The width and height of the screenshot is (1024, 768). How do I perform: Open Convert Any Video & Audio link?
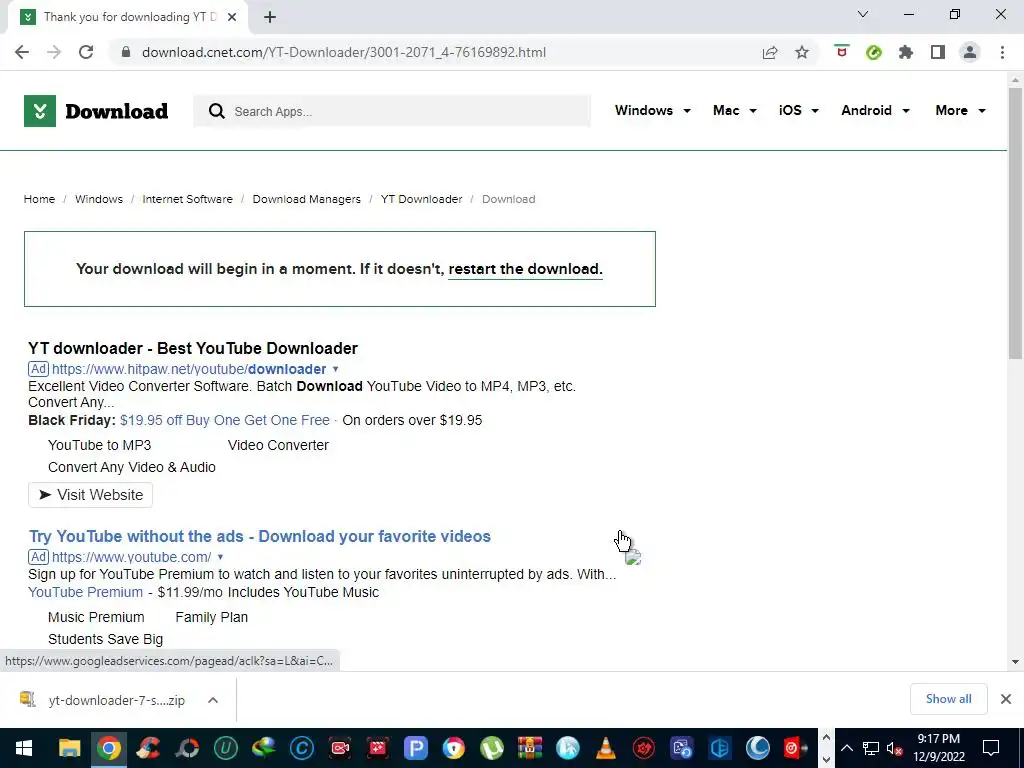tap(132, 468)
